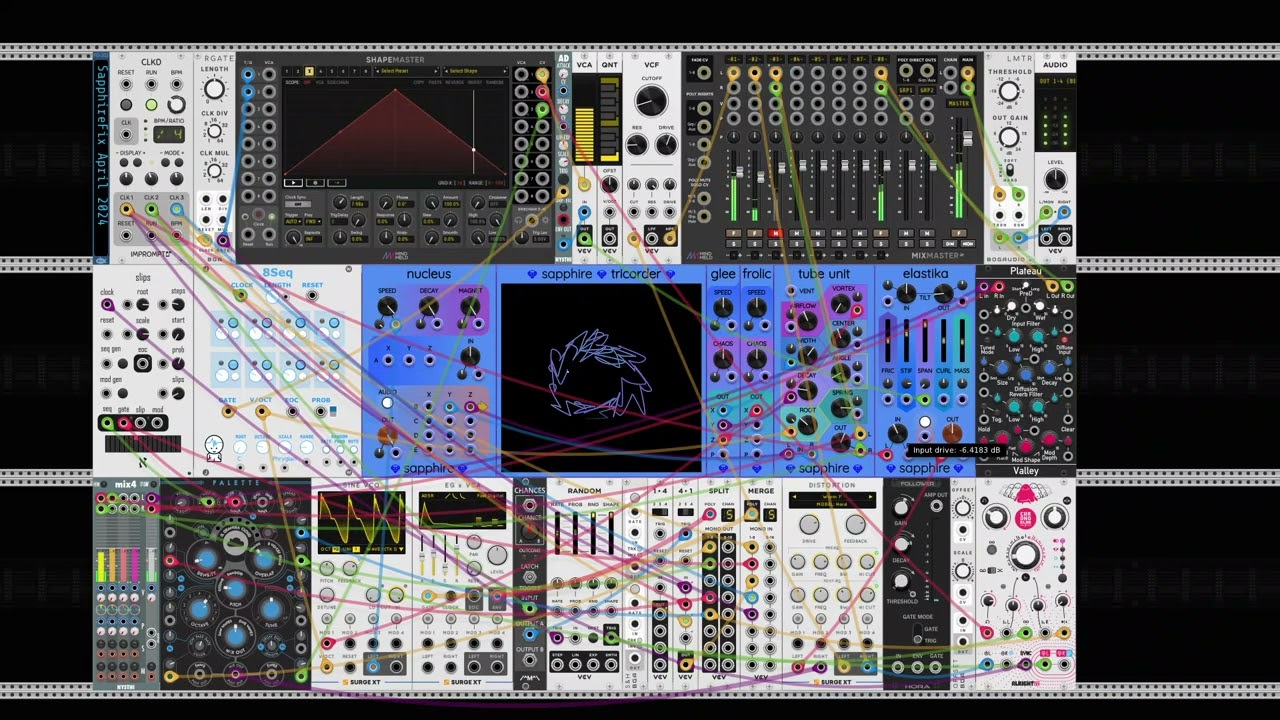Open ShapeMaster Play FWD dropdown
The image size is (1280, 720).
click(x=313, y=222)
